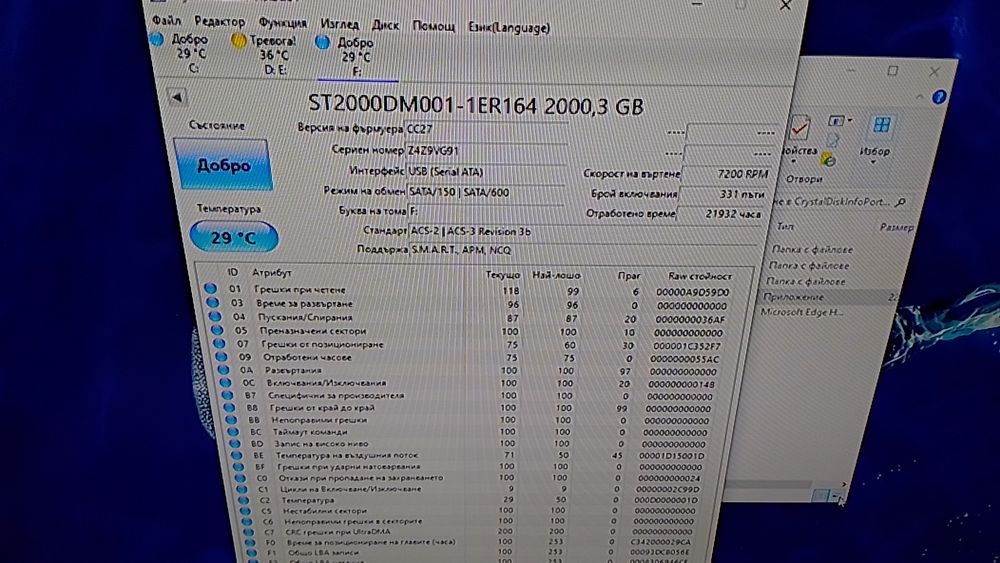Screen dimensions: 1000x563
Task: Click the blue status icon of drive C:
Action: (x=157, y=39)
